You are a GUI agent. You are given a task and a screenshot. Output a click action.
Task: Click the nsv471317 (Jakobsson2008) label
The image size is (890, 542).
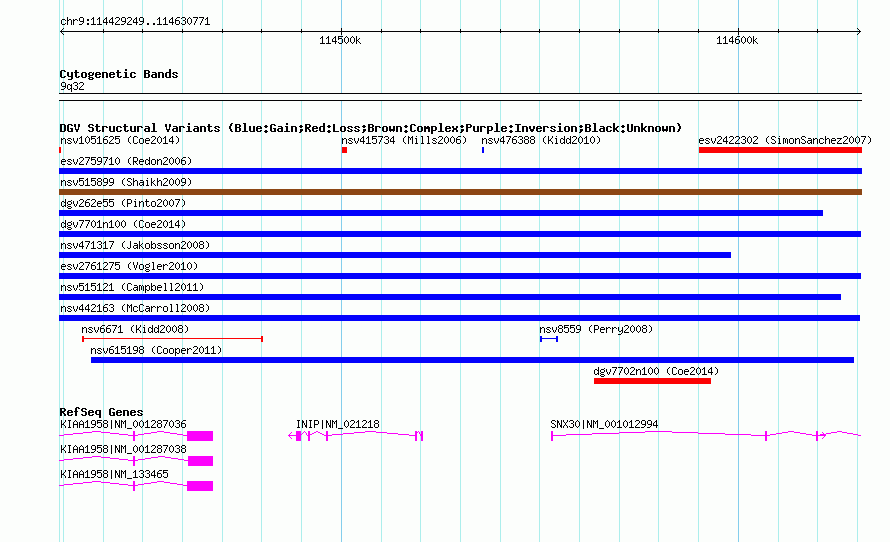(135, 245)
